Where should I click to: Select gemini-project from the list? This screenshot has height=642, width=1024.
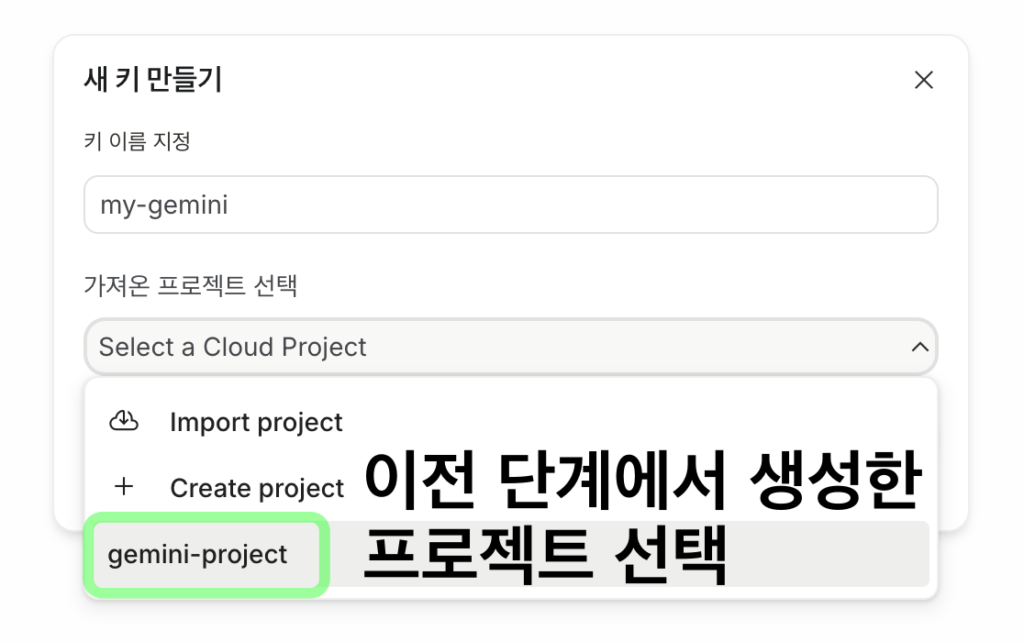point(197,554)
